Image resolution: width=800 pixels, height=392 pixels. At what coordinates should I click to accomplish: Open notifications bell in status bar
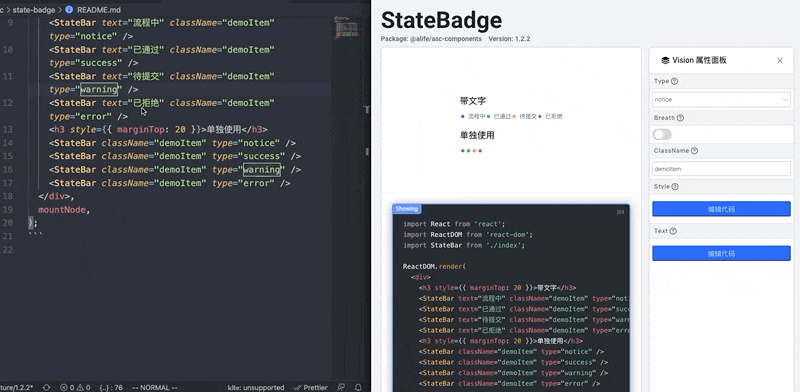click(359, 387)
